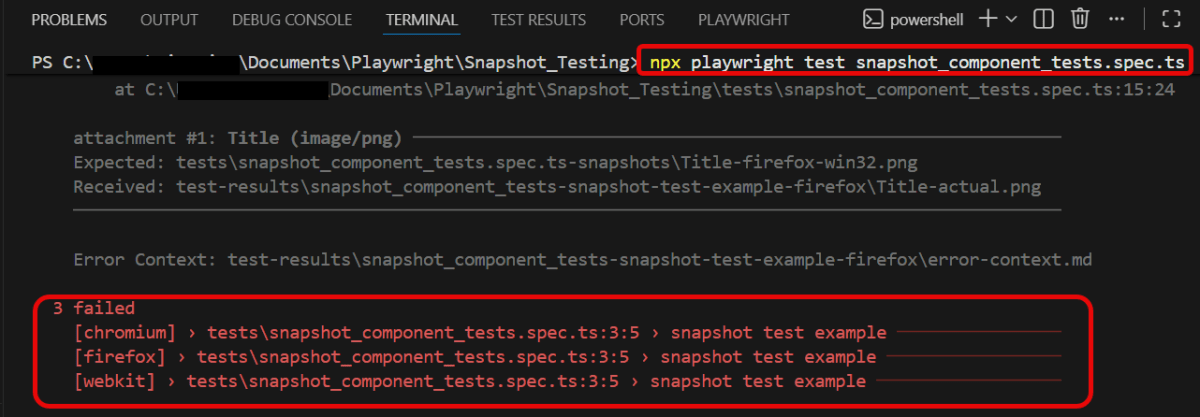Click the powershell terminal icon
This screenshot has height=417, width=1200.
[872, 19]
